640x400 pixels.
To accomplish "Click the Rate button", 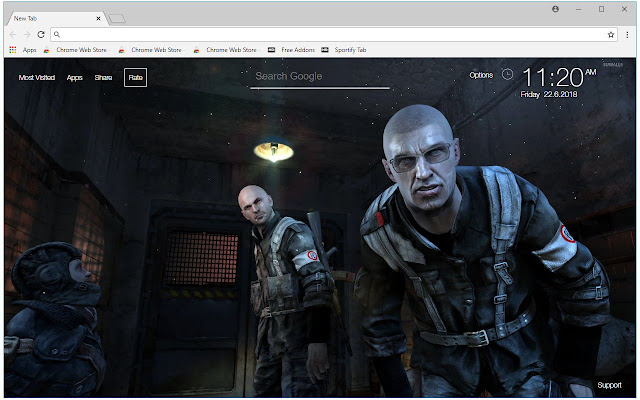I will pyautogui.click(x=136, y=78).
